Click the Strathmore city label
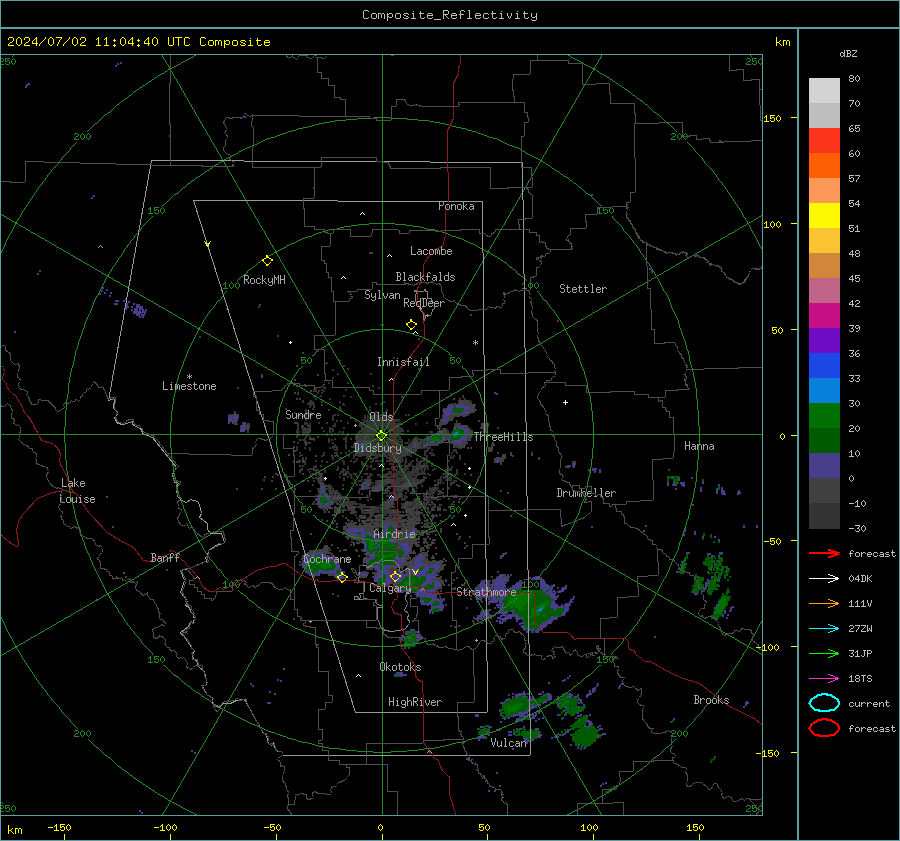The width and height of the screenshot is (900, 841). coord(486,592)
